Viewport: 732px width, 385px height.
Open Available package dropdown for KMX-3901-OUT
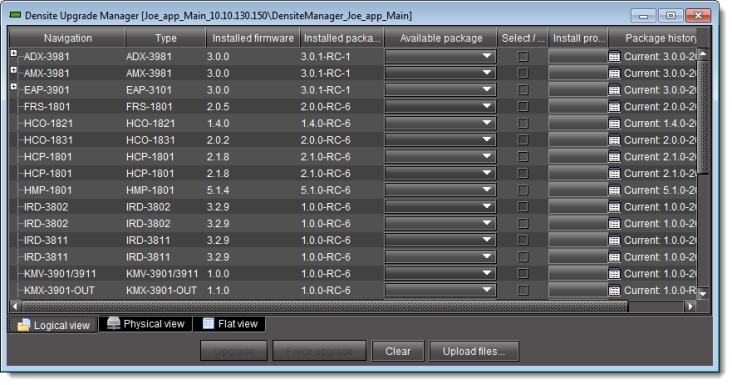[440, 291]
